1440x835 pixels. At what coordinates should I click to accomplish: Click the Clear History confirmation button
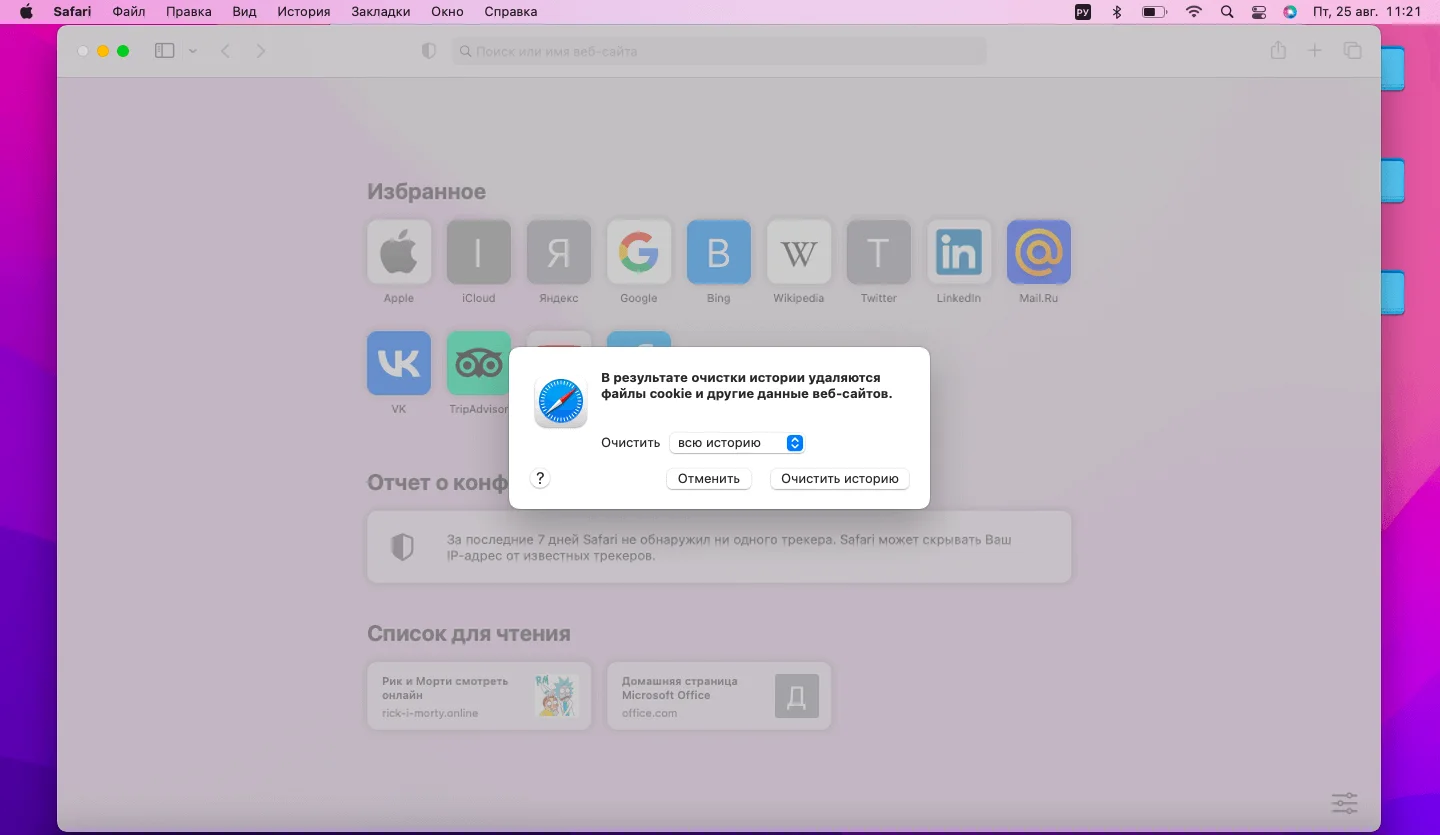coord(839,479)
